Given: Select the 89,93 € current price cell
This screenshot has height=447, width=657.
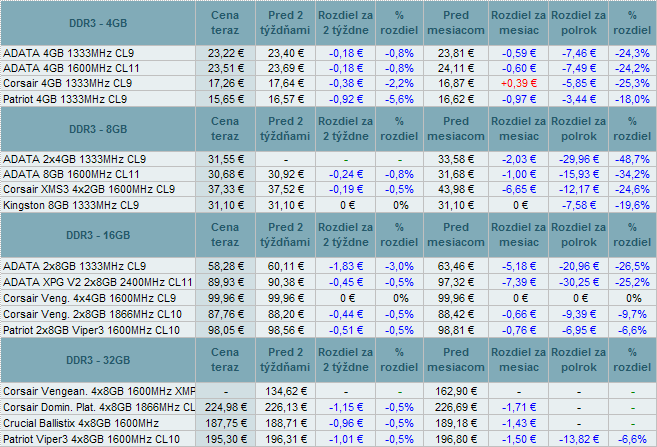Looking at the screenshot, I should (x=225, y=282).
